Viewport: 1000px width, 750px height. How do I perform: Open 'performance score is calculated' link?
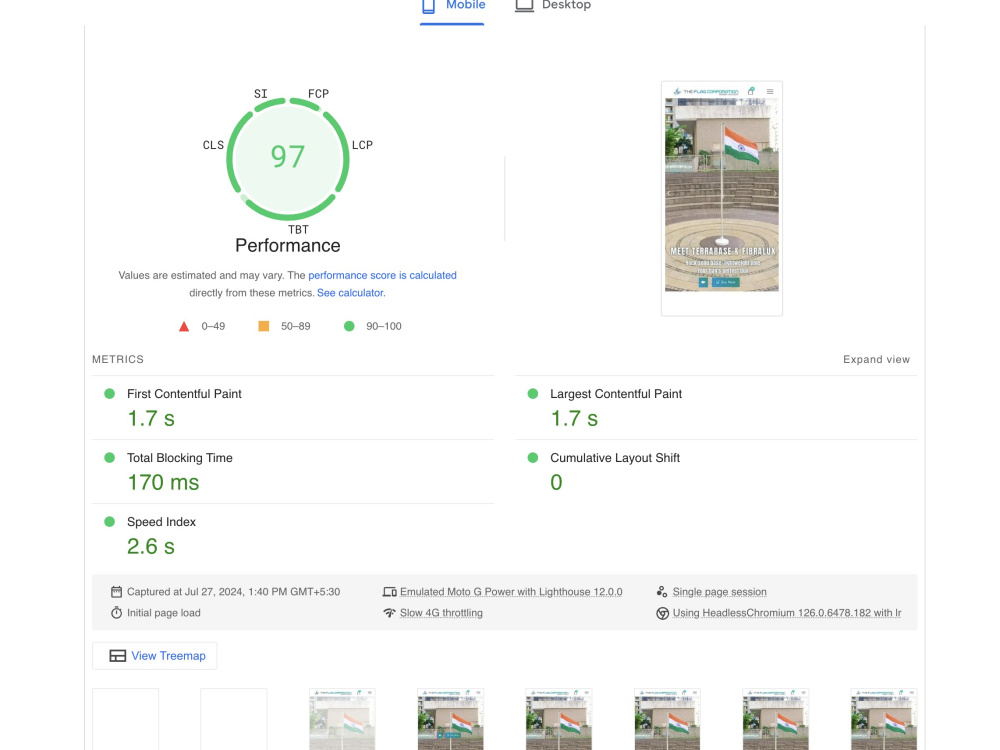pyautogui.click(x=382, y=276)
